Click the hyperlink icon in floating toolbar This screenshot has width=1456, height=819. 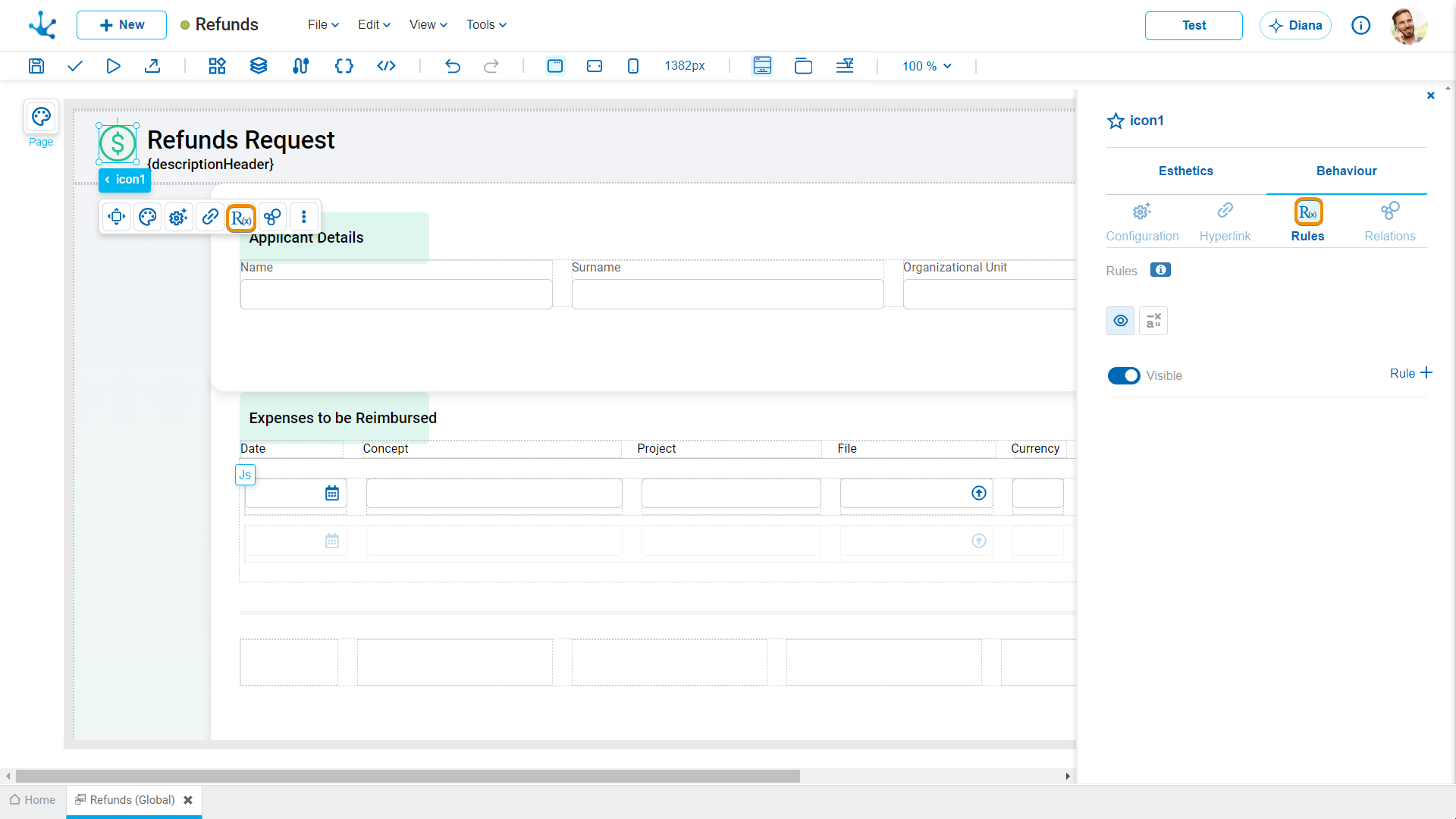tap(210, 217)
